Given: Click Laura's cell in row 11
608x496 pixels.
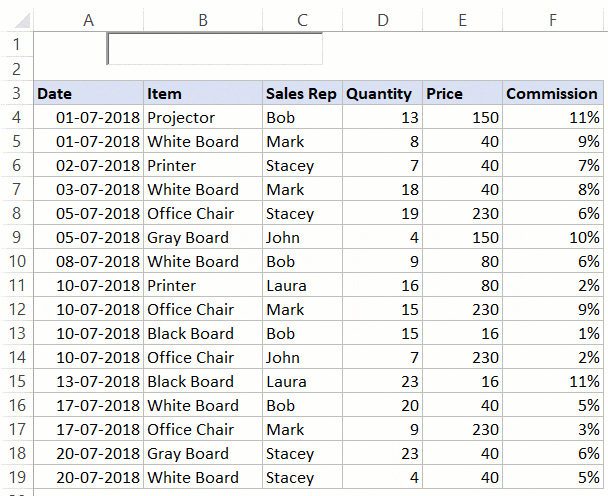Looking at the screenshot, I should point(302,285).
